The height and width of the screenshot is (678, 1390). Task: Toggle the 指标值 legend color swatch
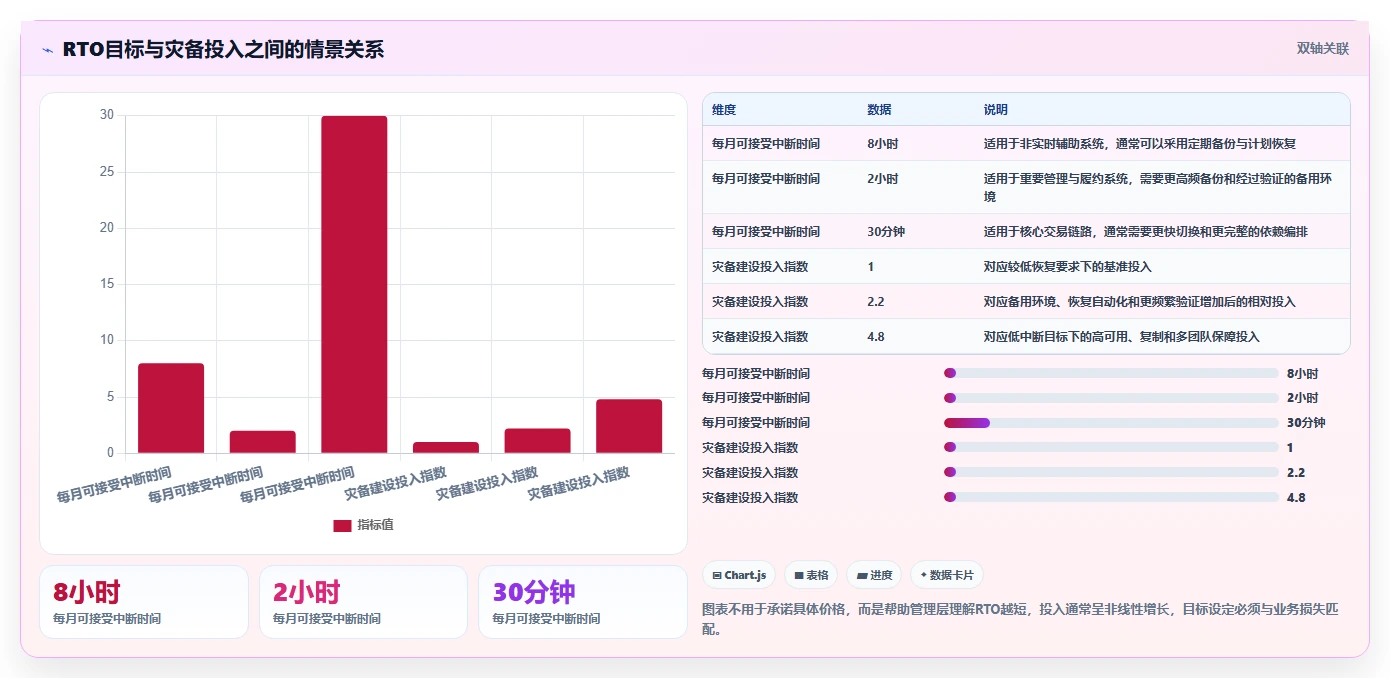pyautogui.click(x=342, y=525)
